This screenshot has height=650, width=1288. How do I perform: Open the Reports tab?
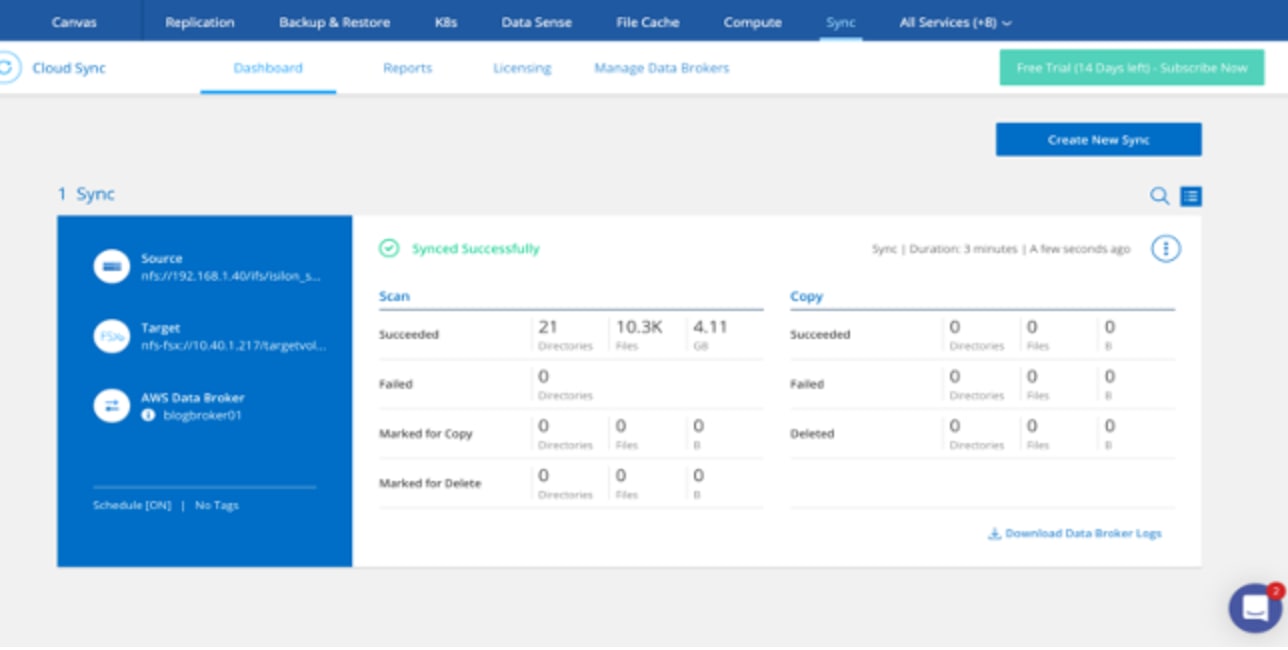[x=407, y=68]
